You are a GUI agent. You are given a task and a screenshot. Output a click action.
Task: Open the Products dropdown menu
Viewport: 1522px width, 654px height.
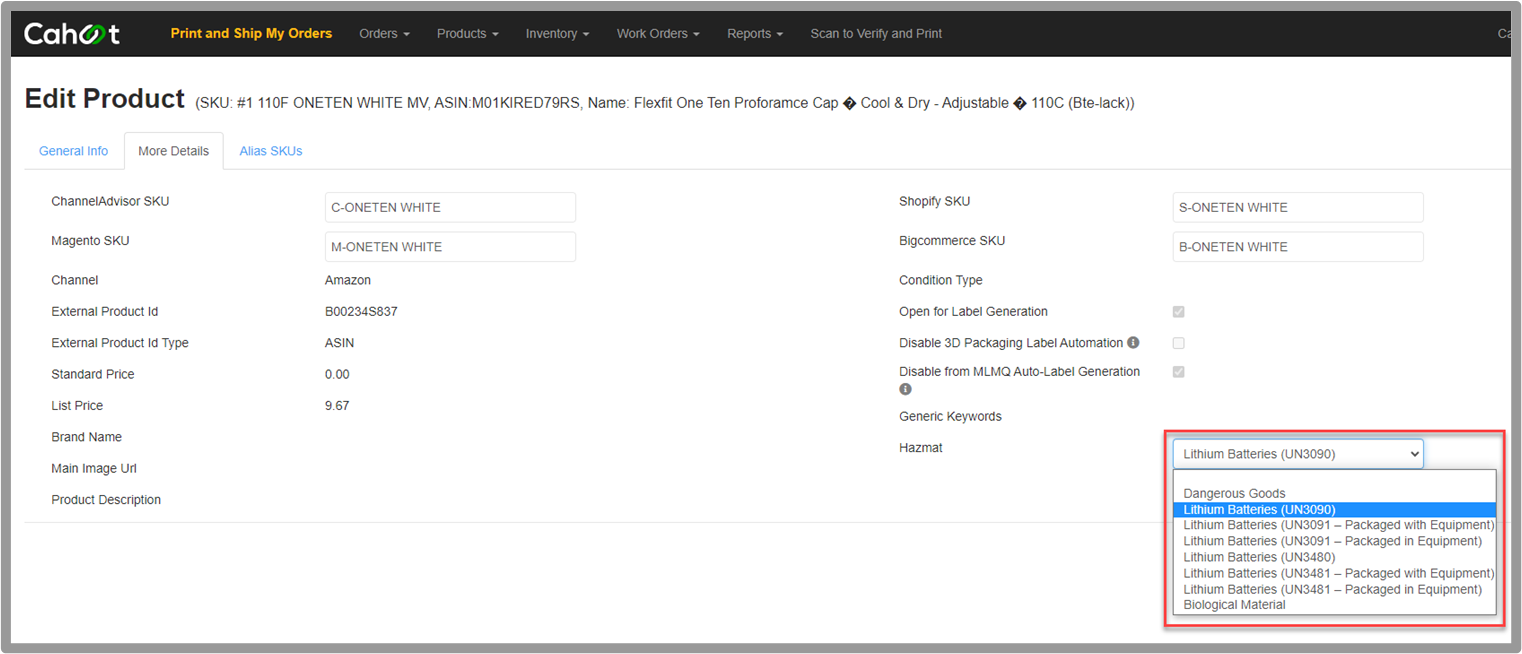468,33
